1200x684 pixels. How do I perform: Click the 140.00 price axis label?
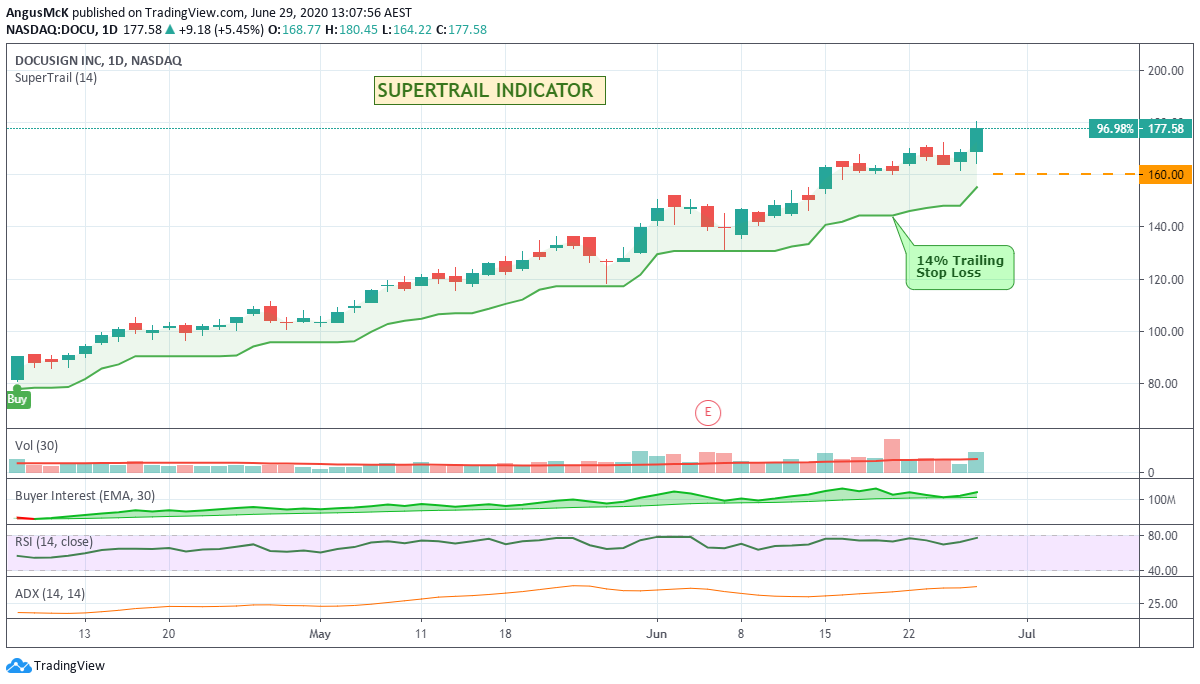click(x=1166, y=227)
